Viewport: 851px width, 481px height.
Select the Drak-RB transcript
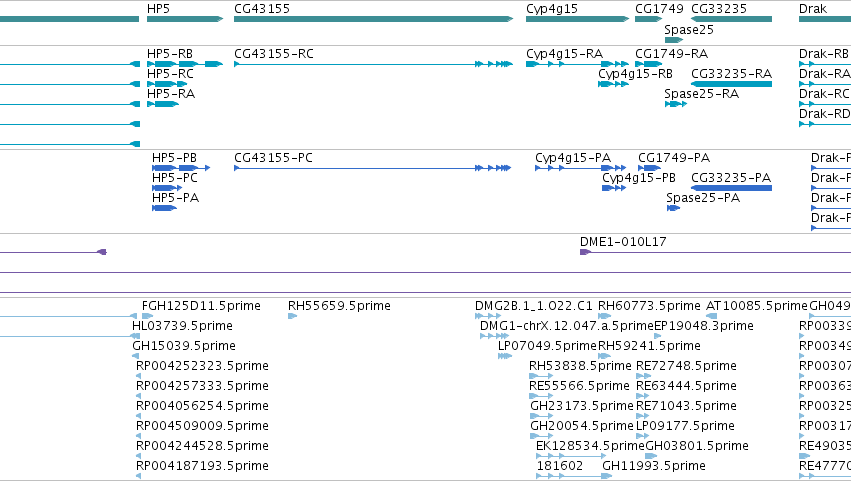(825, 64)
